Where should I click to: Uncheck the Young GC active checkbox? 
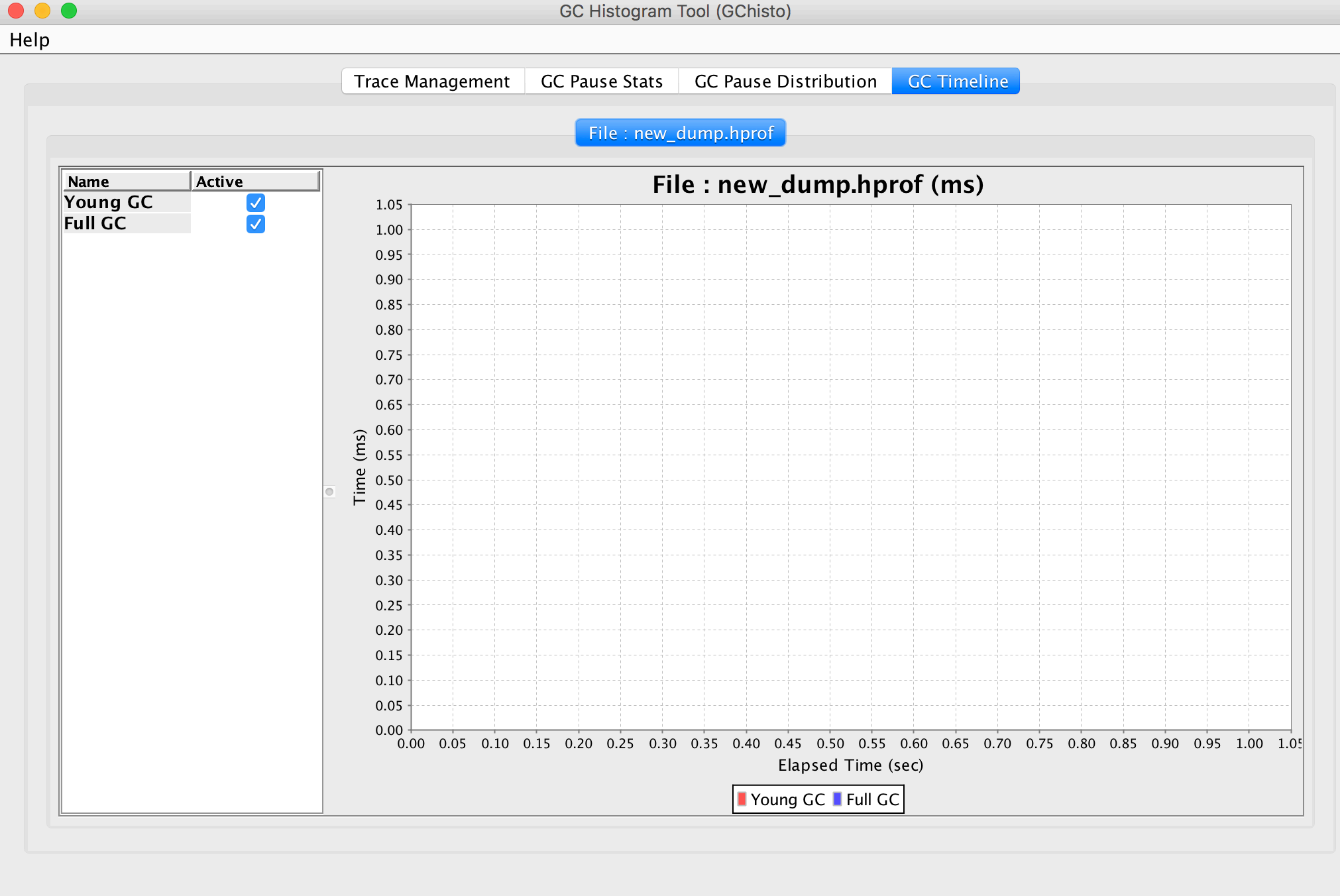(x=255, y=202)
